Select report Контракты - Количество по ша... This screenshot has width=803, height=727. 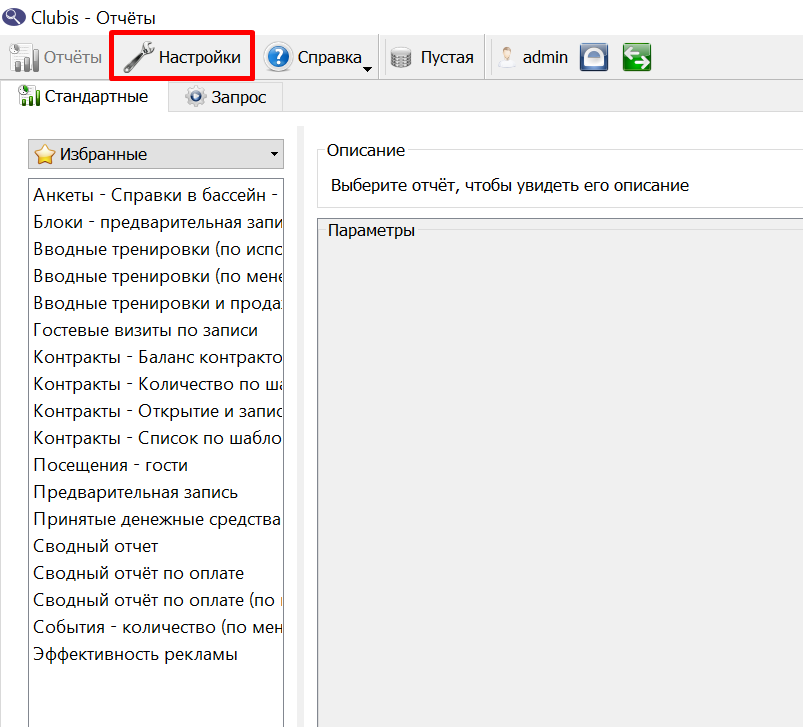point(156,384)
